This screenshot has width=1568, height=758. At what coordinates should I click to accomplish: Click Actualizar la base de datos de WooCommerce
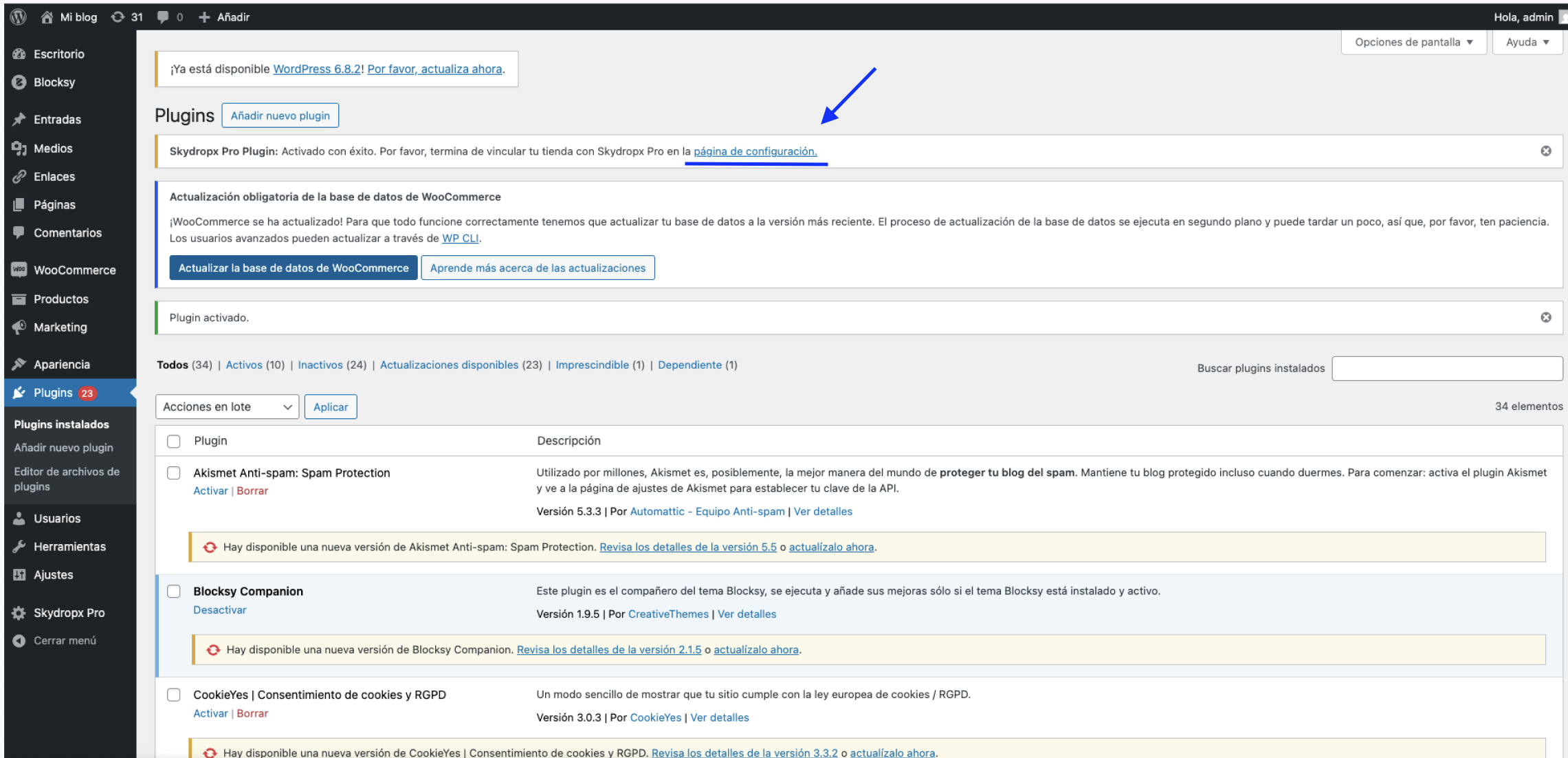[294, 268]
